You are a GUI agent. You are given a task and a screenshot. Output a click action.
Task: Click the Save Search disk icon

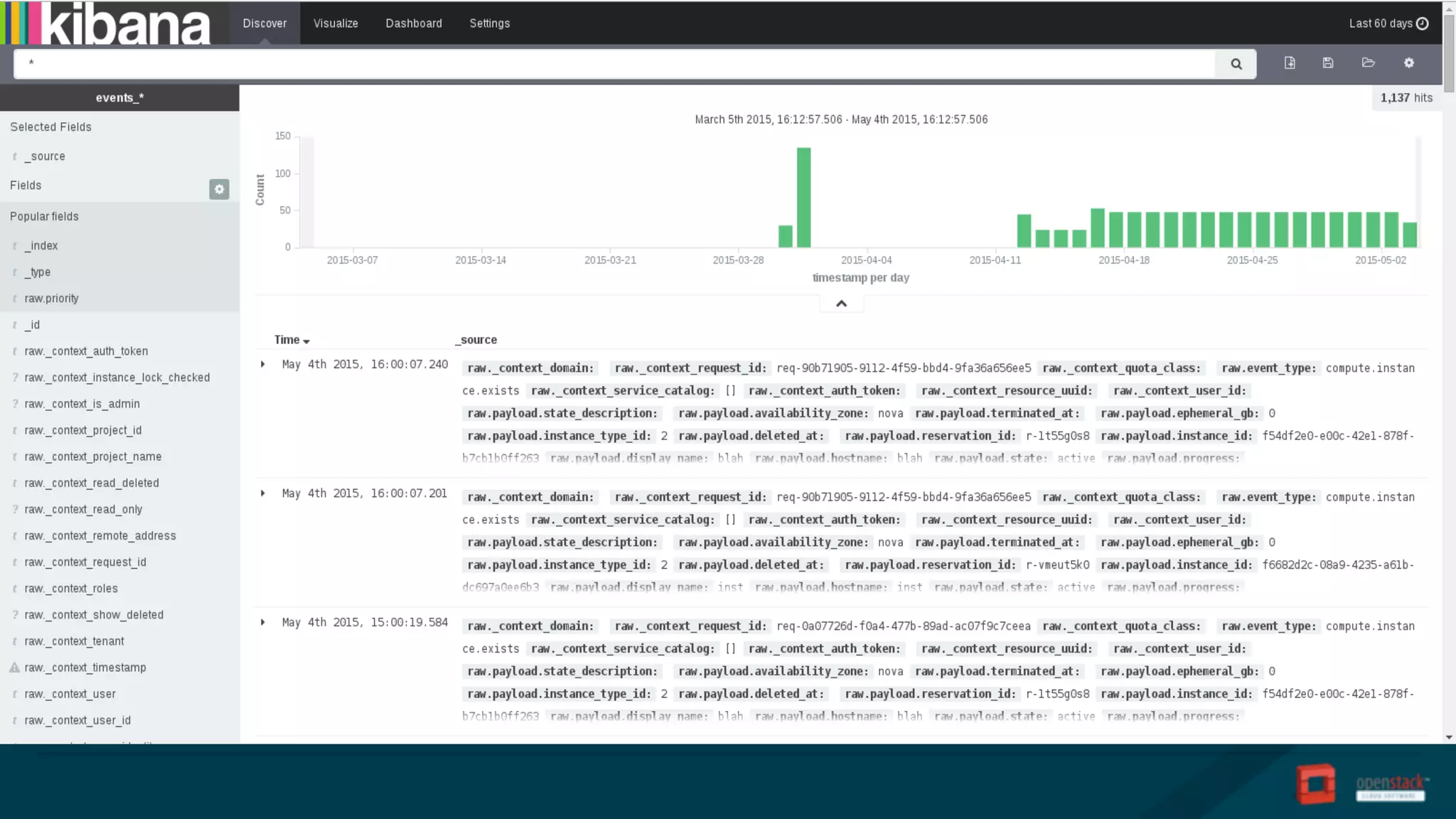[1328, 63]
